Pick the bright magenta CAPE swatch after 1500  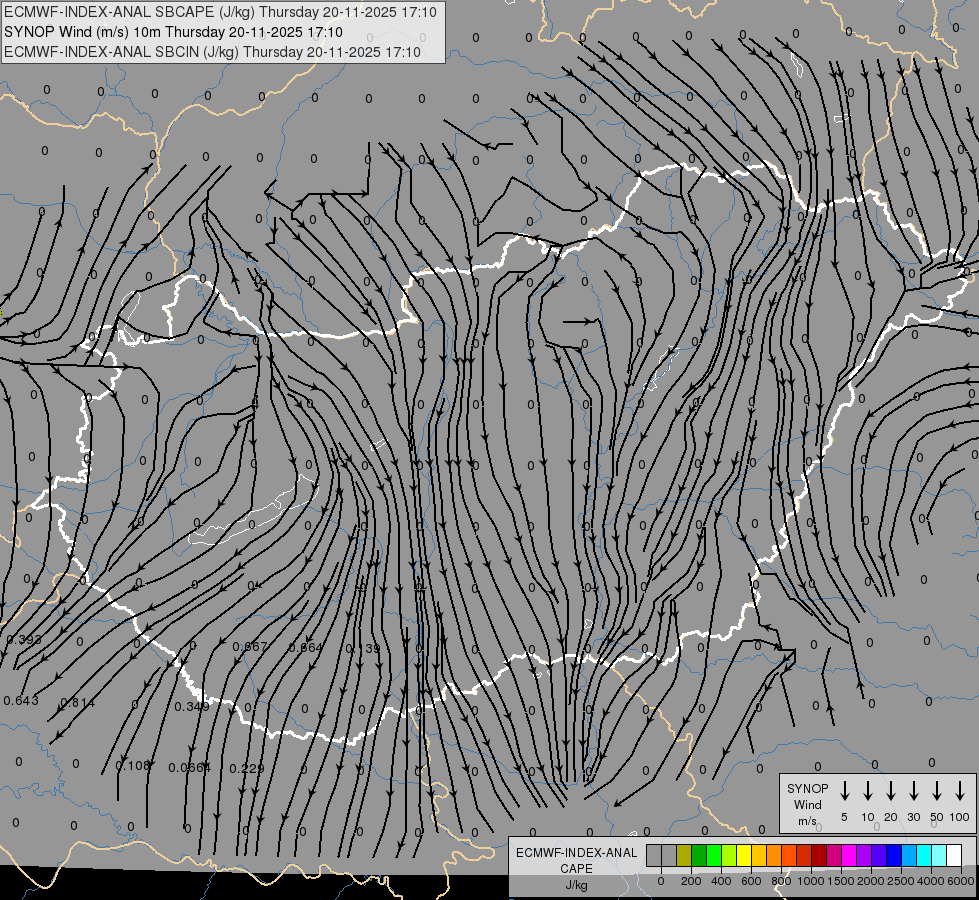(849, 855)
